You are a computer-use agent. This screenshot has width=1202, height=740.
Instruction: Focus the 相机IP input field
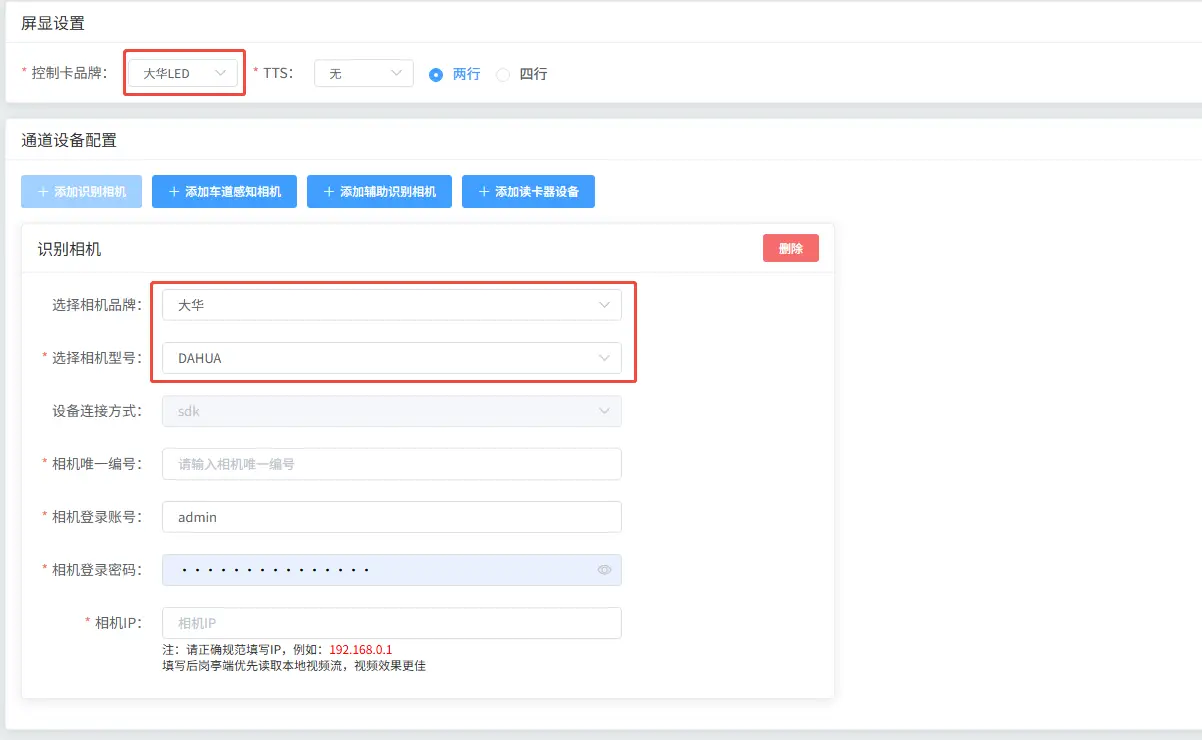[391, 623]
